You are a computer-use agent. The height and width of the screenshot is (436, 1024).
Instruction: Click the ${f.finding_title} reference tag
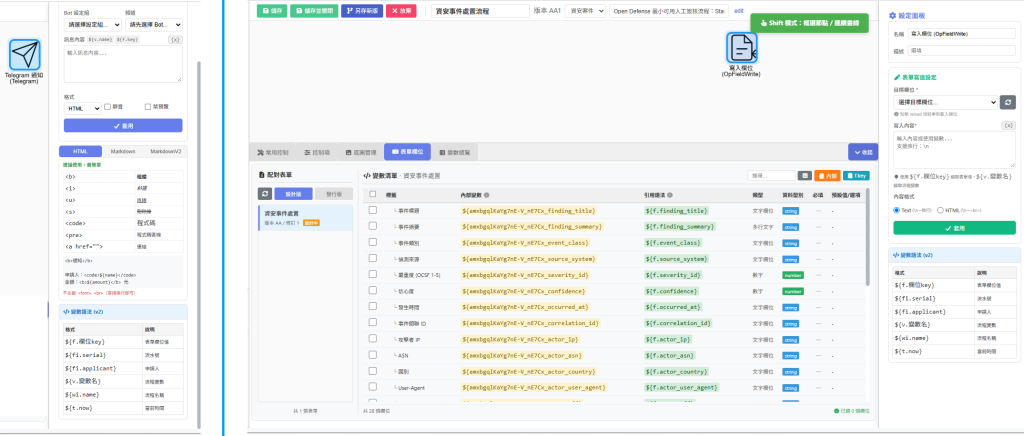(x=676, y=211)
